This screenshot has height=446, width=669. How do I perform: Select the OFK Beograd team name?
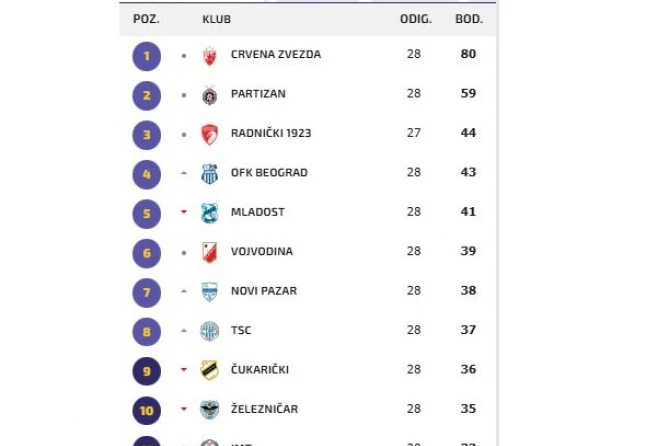[269, 173]
